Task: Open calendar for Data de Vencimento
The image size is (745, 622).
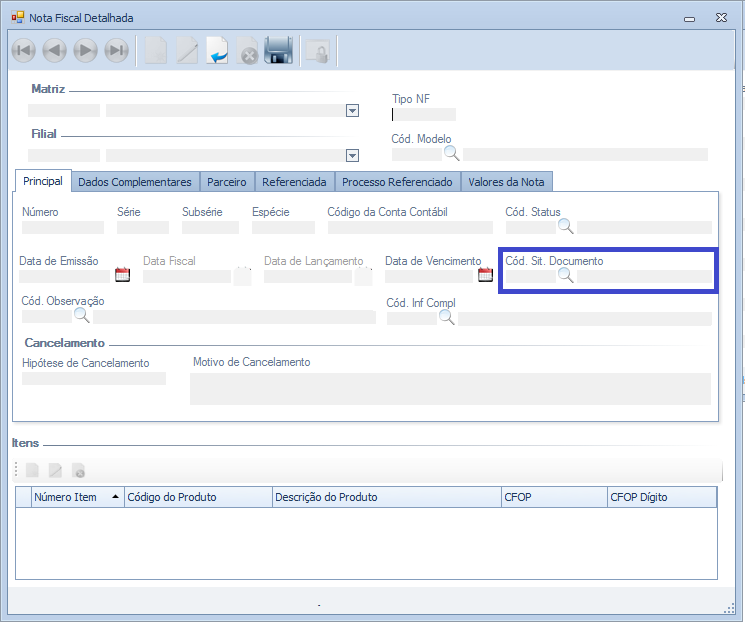Action: tap(486, 275)
